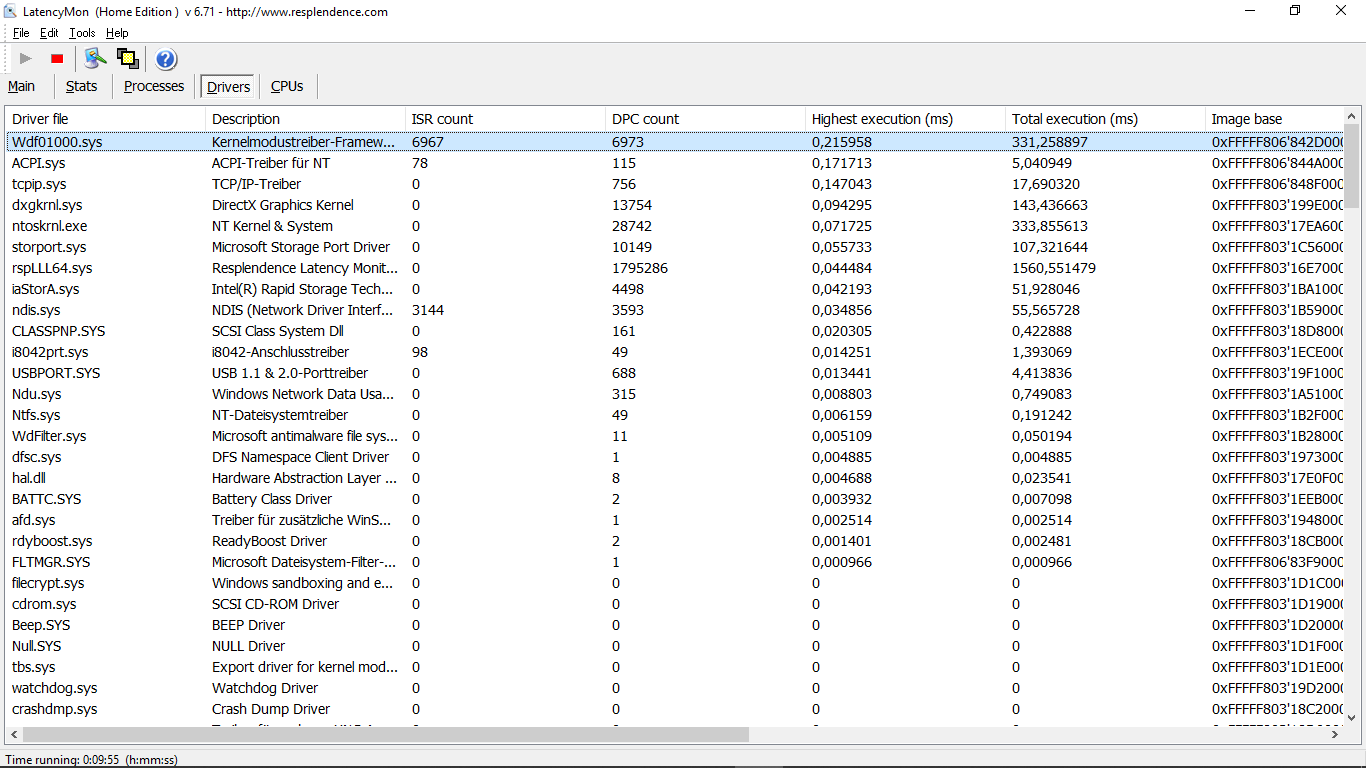Click the overlapping yellow squares toolbar icon
Viewport: 1366px width, 768px height.
click(x=128, y=59)
